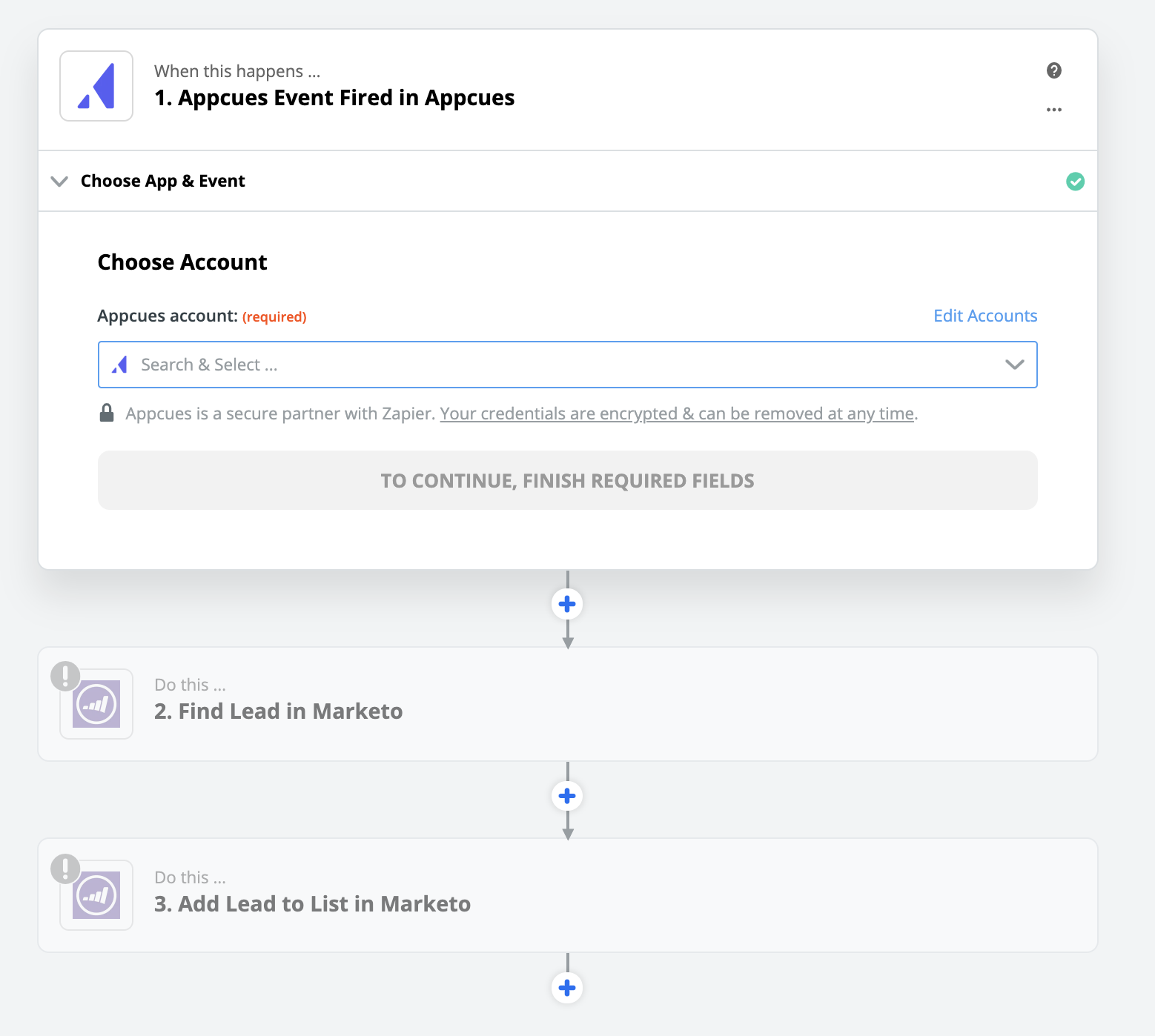
Task: Click the When this happens text
Action: point(237,71)
